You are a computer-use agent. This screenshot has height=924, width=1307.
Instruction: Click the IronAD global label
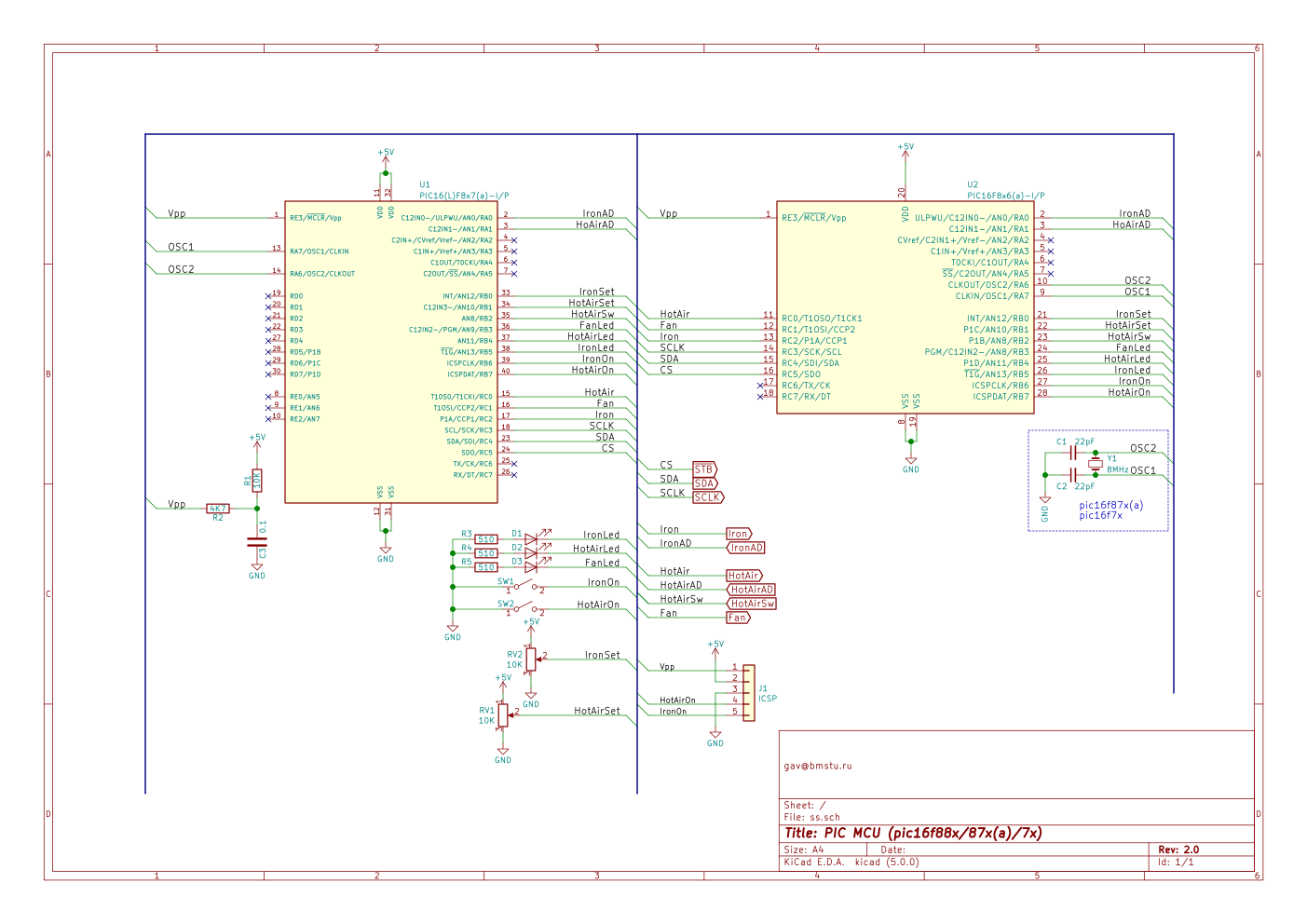click(x=746, y=548)
